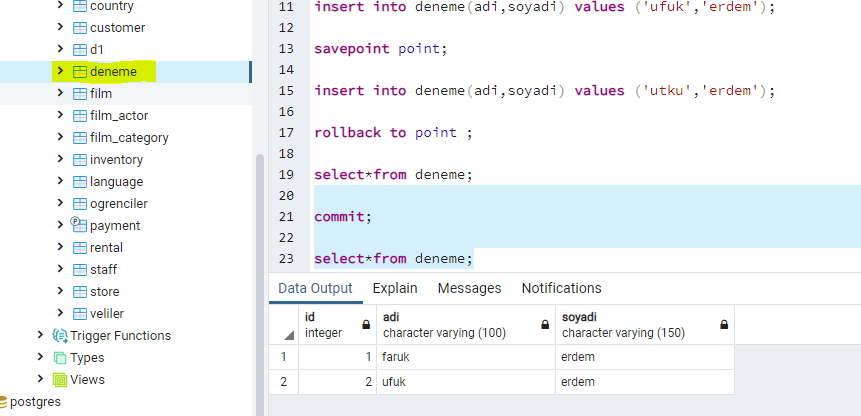The image size is (861, 416).
Task: Click the Types node icon
Action: (59, 358)
